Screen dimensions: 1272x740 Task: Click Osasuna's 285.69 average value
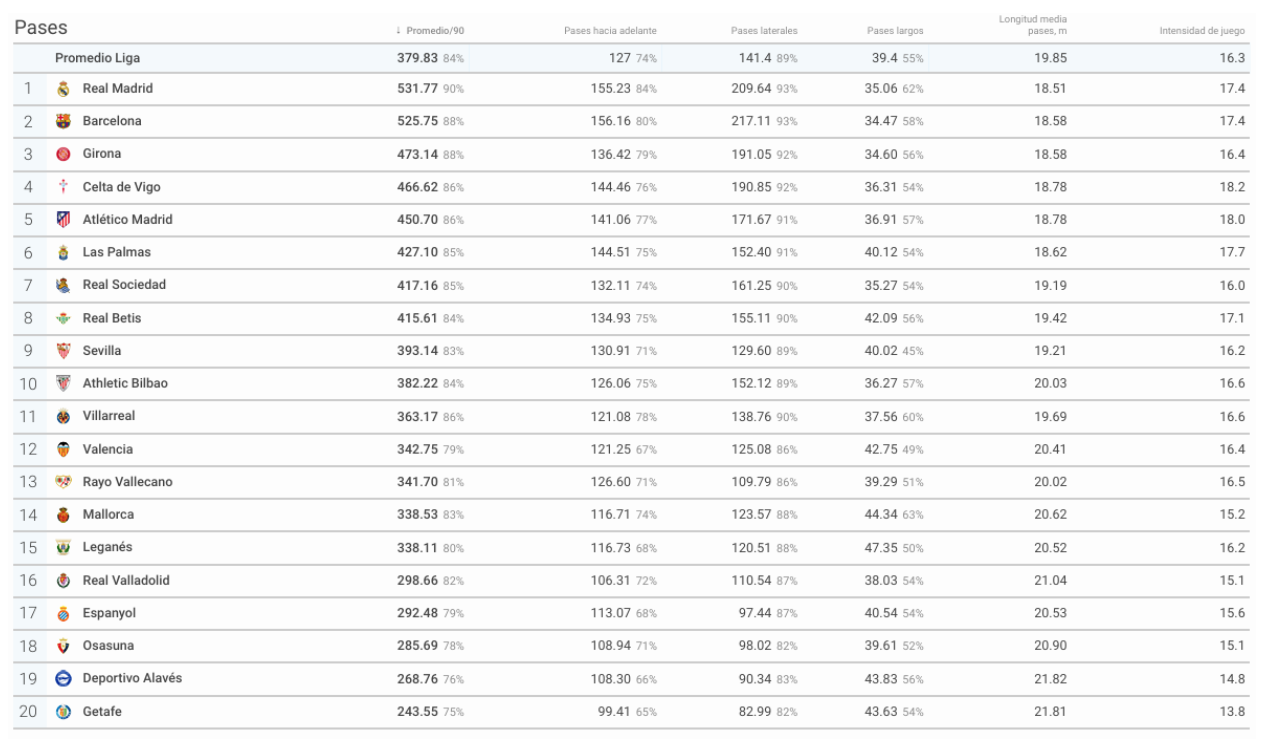click(x=418, y=645)
